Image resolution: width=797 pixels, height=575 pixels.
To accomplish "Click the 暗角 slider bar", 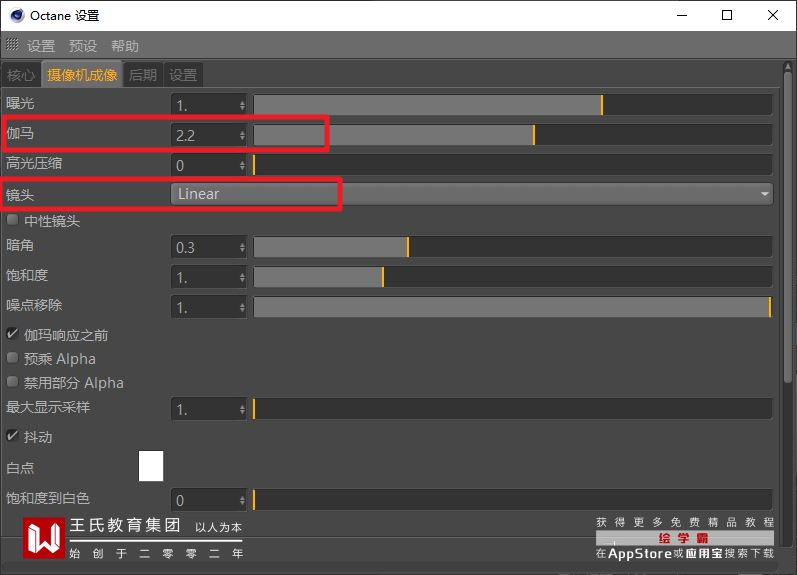I will tap(513, 247).
